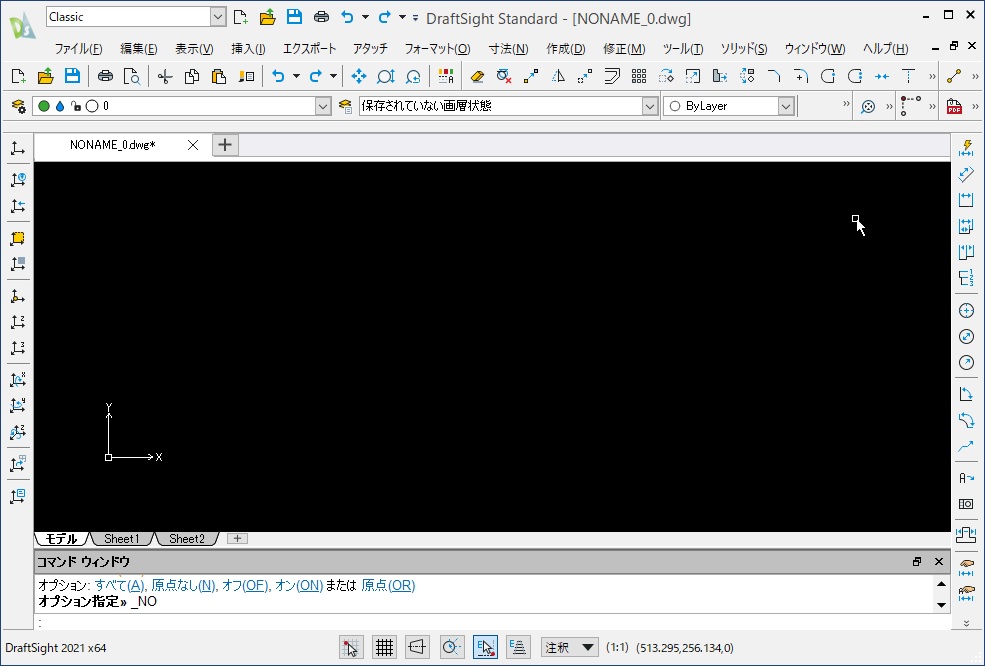Screen dimensions: 985x666
Task: Click the DraftSight application logo
Action: tap(22, 26)
